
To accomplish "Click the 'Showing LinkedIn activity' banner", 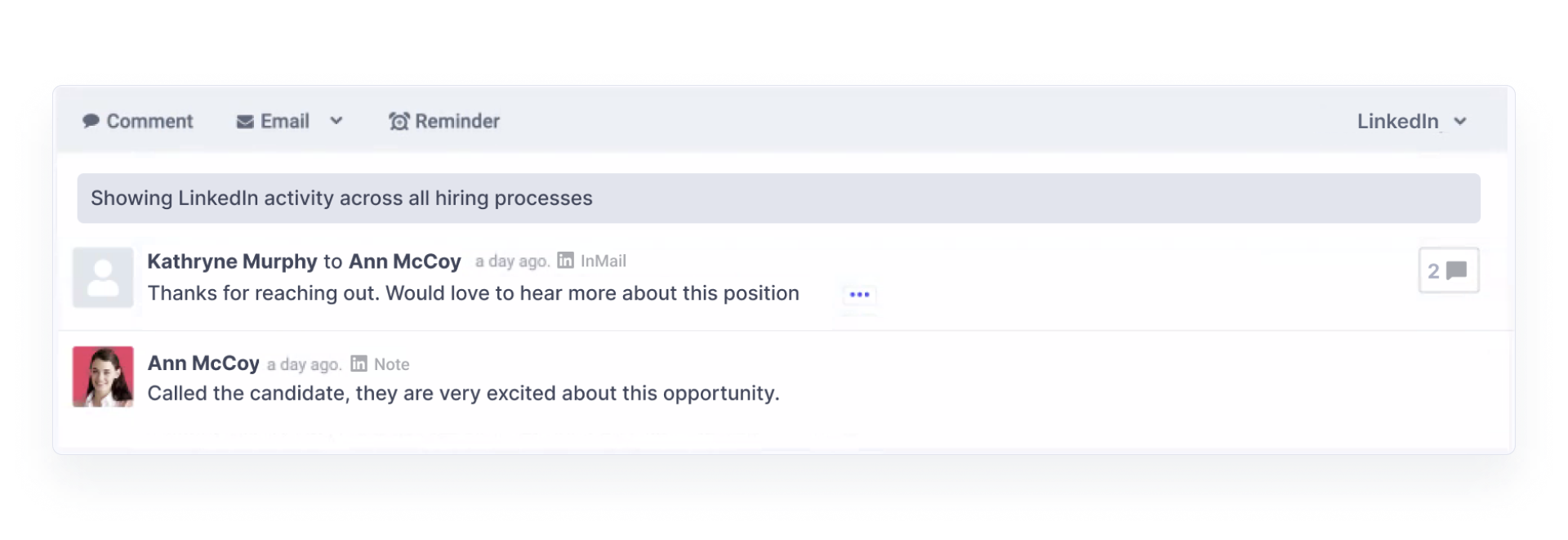I will (777, 199).
